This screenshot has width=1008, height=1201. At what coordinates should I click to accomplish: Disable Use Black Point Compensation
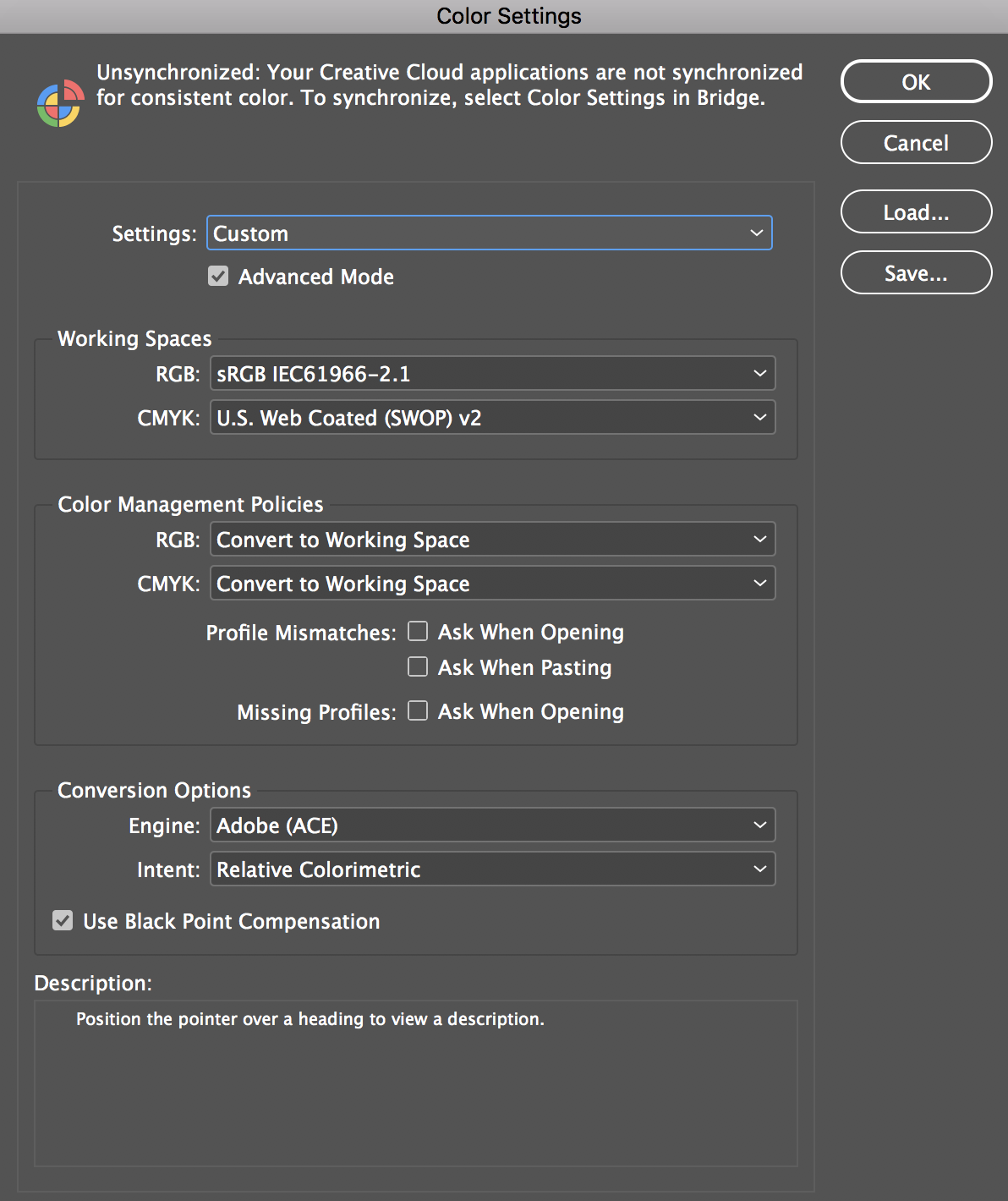[x=63, y=921]
